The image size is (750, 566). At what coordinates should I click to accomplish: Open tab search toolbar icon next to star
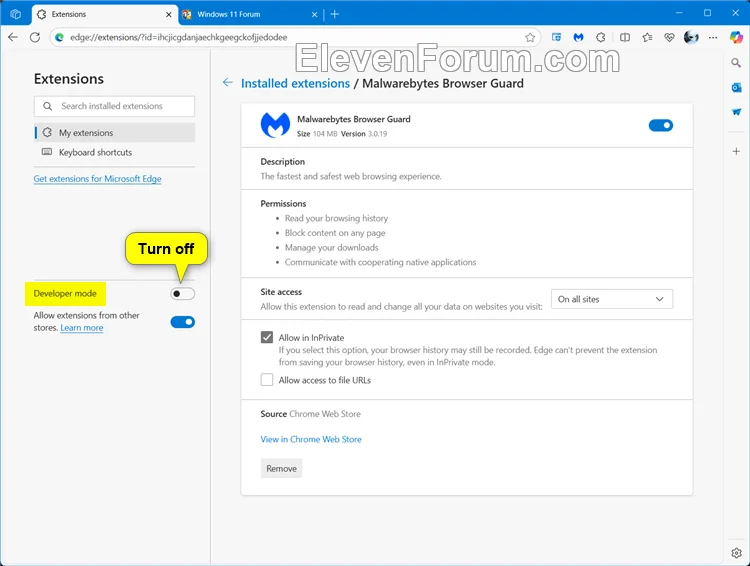coord(556,37)
